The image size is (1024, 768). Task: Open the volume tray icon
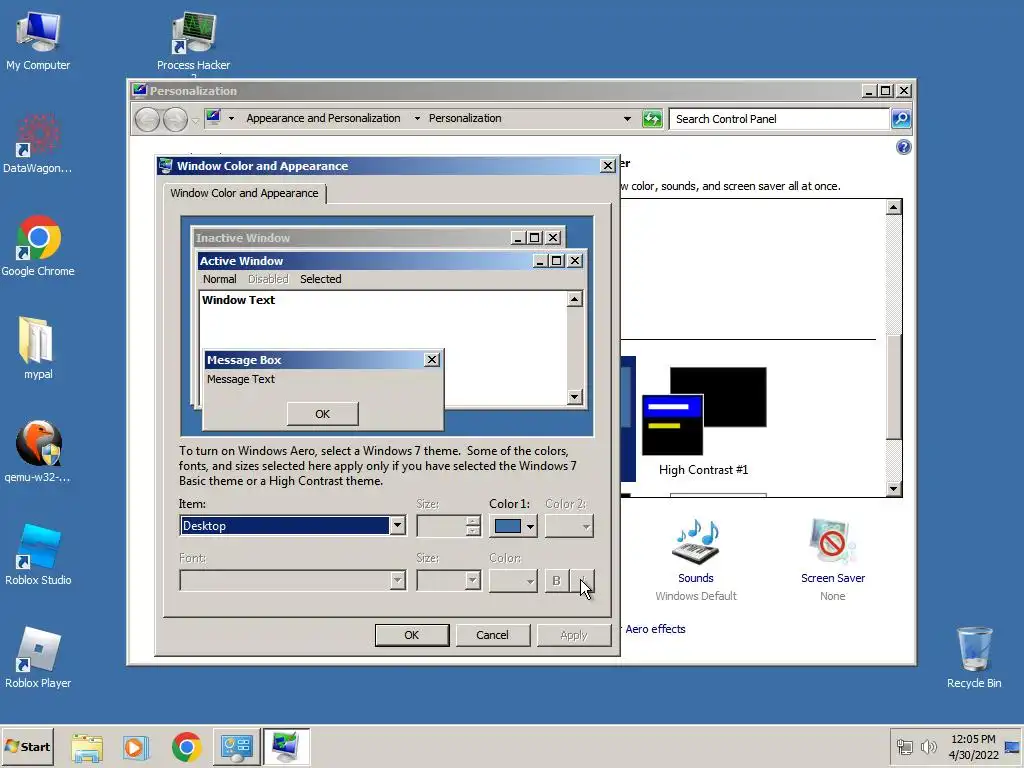pos(928,746)
